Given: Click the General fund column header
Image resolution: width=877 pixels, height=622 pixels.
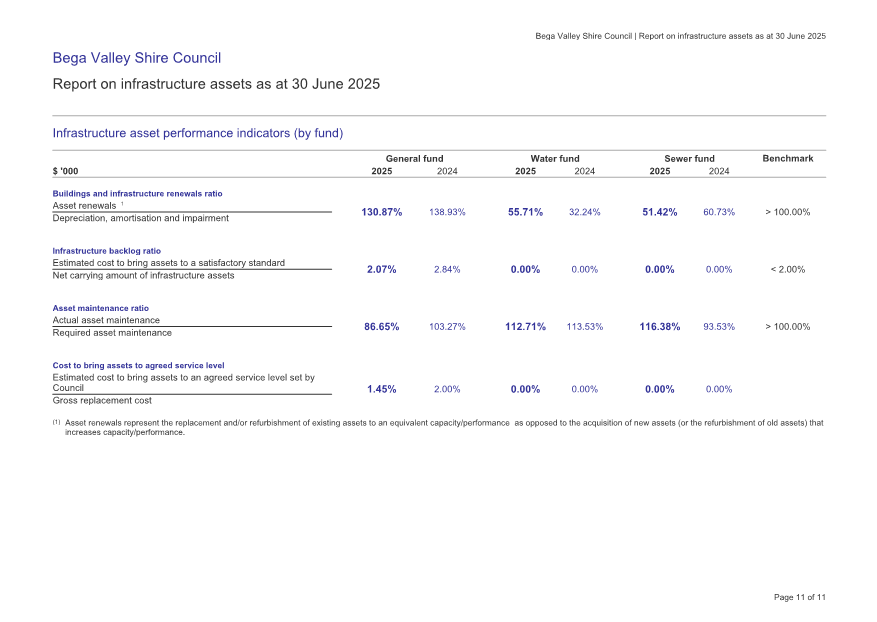Looking at the screenshot, I should pos(414,159).
